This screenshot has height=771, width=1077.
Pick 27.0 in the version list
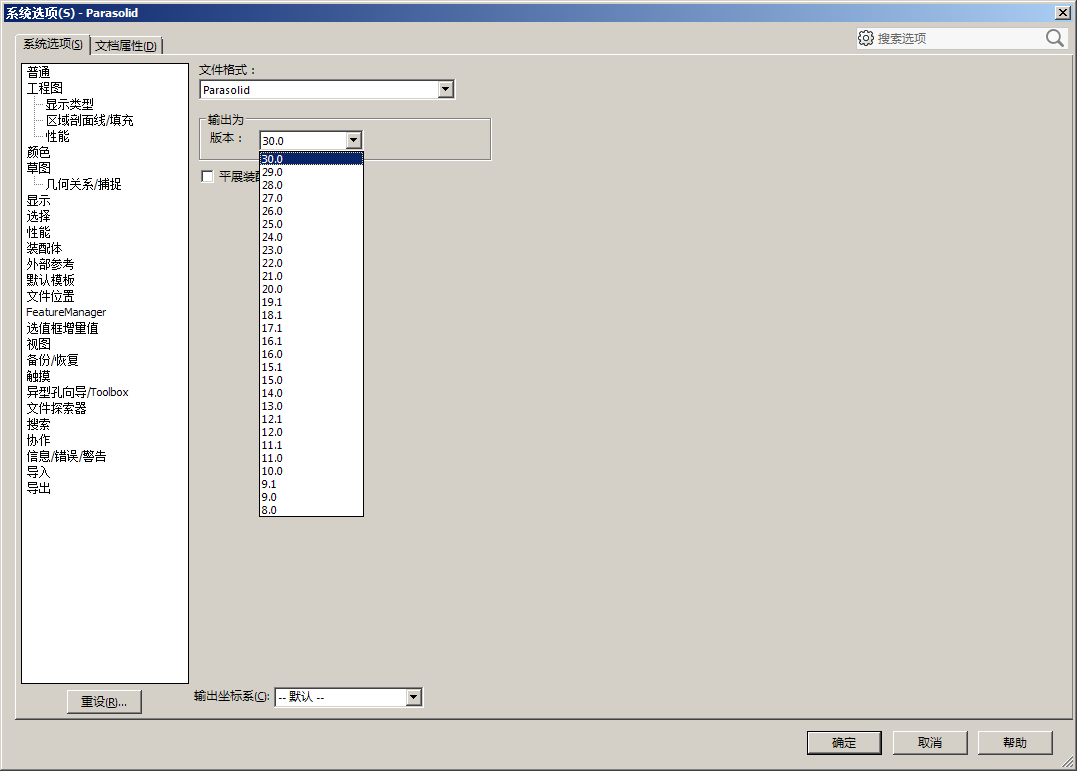pyautogui.click(x=311, y=198)
